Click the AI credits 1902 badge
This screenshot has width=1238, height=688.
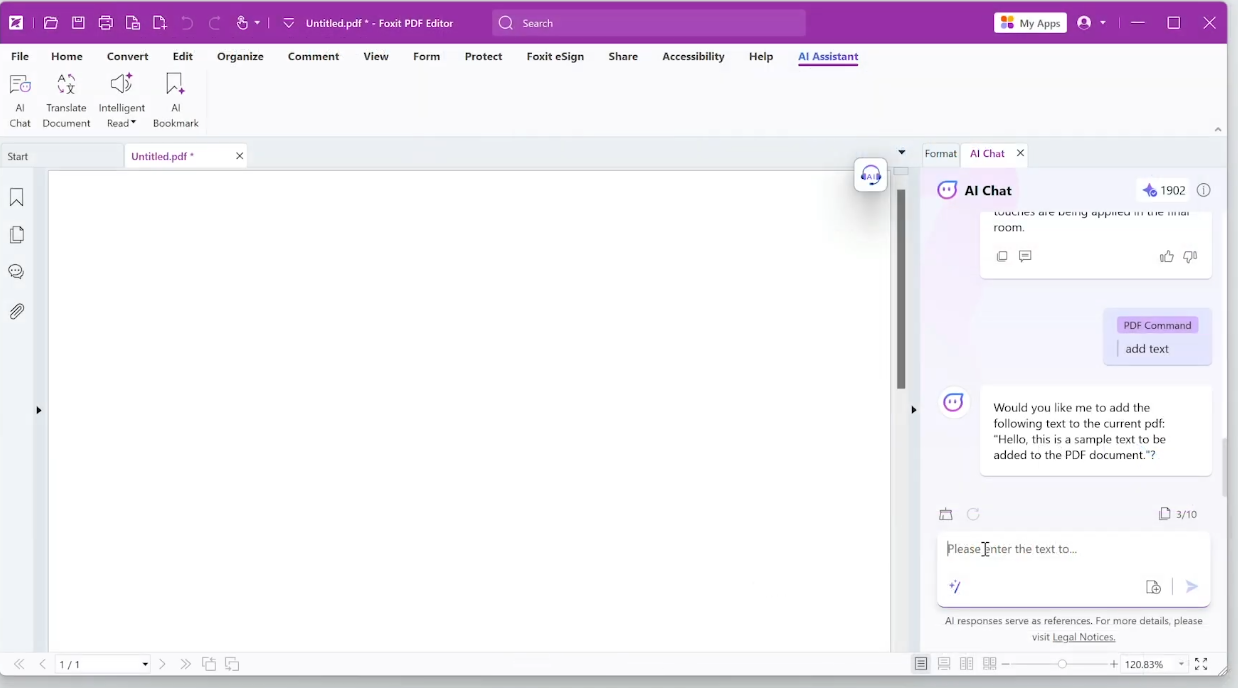coord(1163,190)
